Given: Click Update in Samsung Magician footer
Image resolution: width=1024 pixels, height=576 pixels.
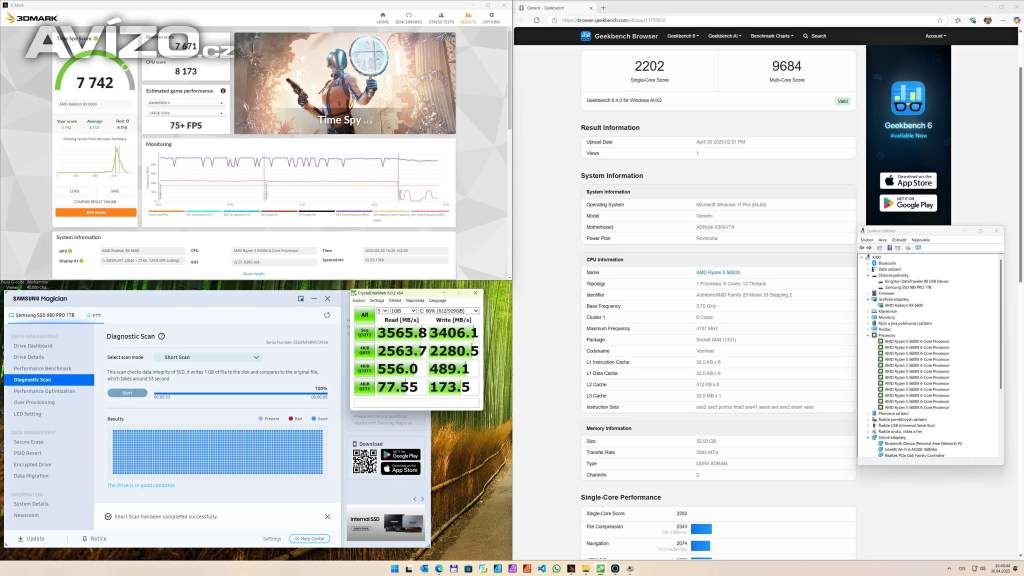Looking at the screenshot, I should tap(31, 539).
